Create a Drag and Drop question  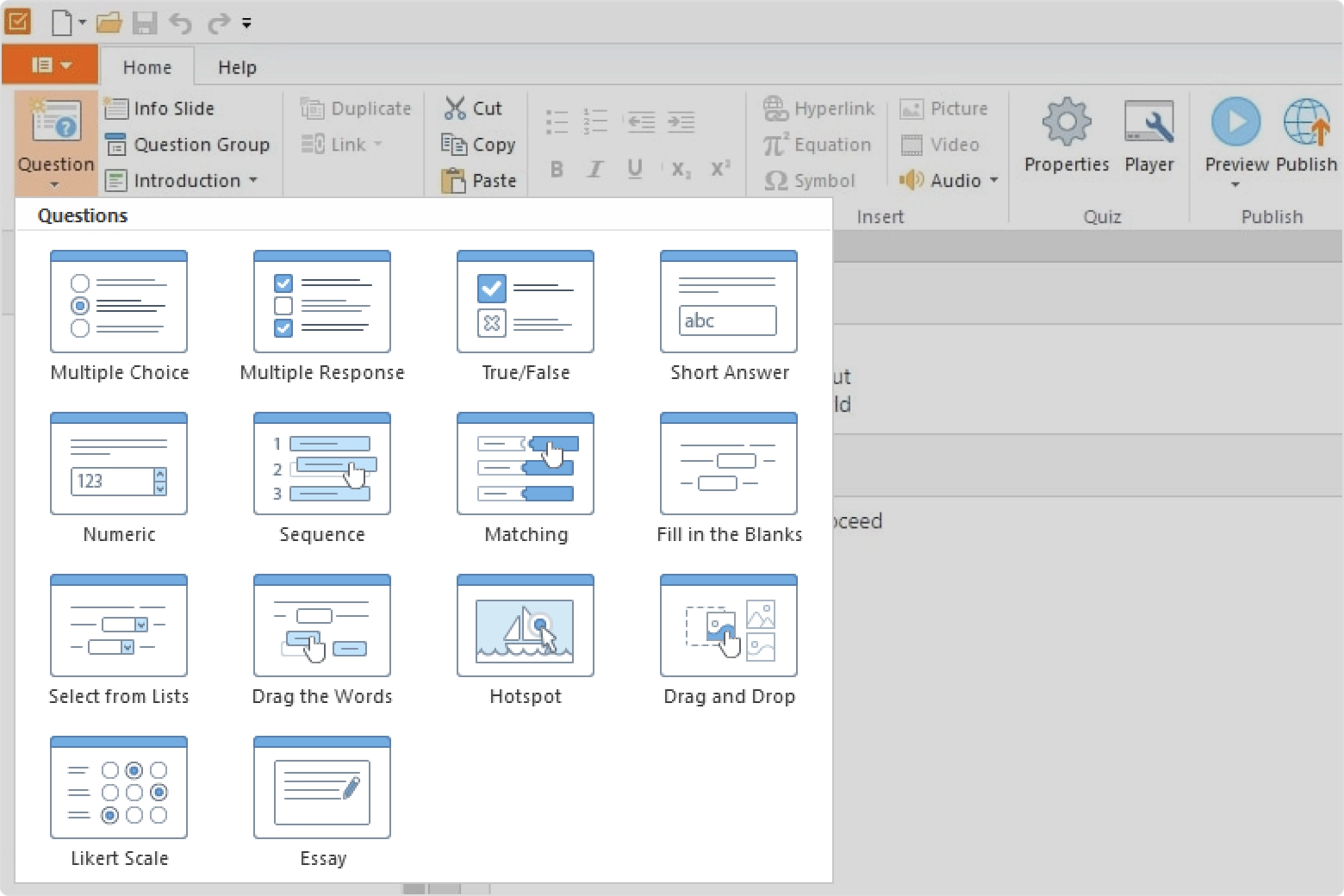coord(729,640)
